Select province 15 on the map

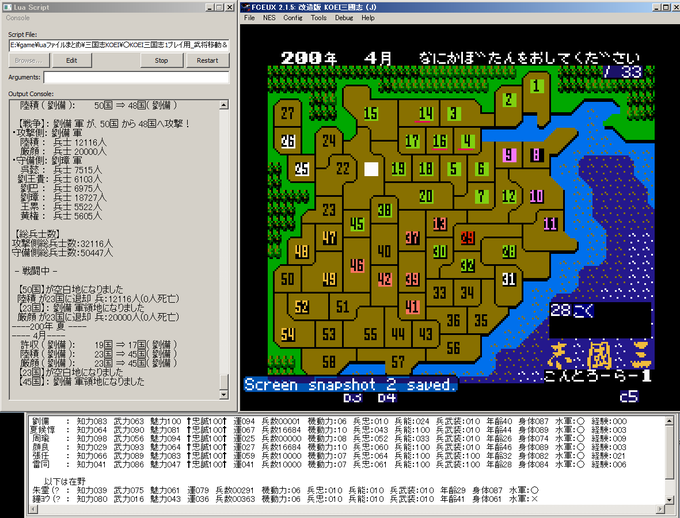(370, 114)
